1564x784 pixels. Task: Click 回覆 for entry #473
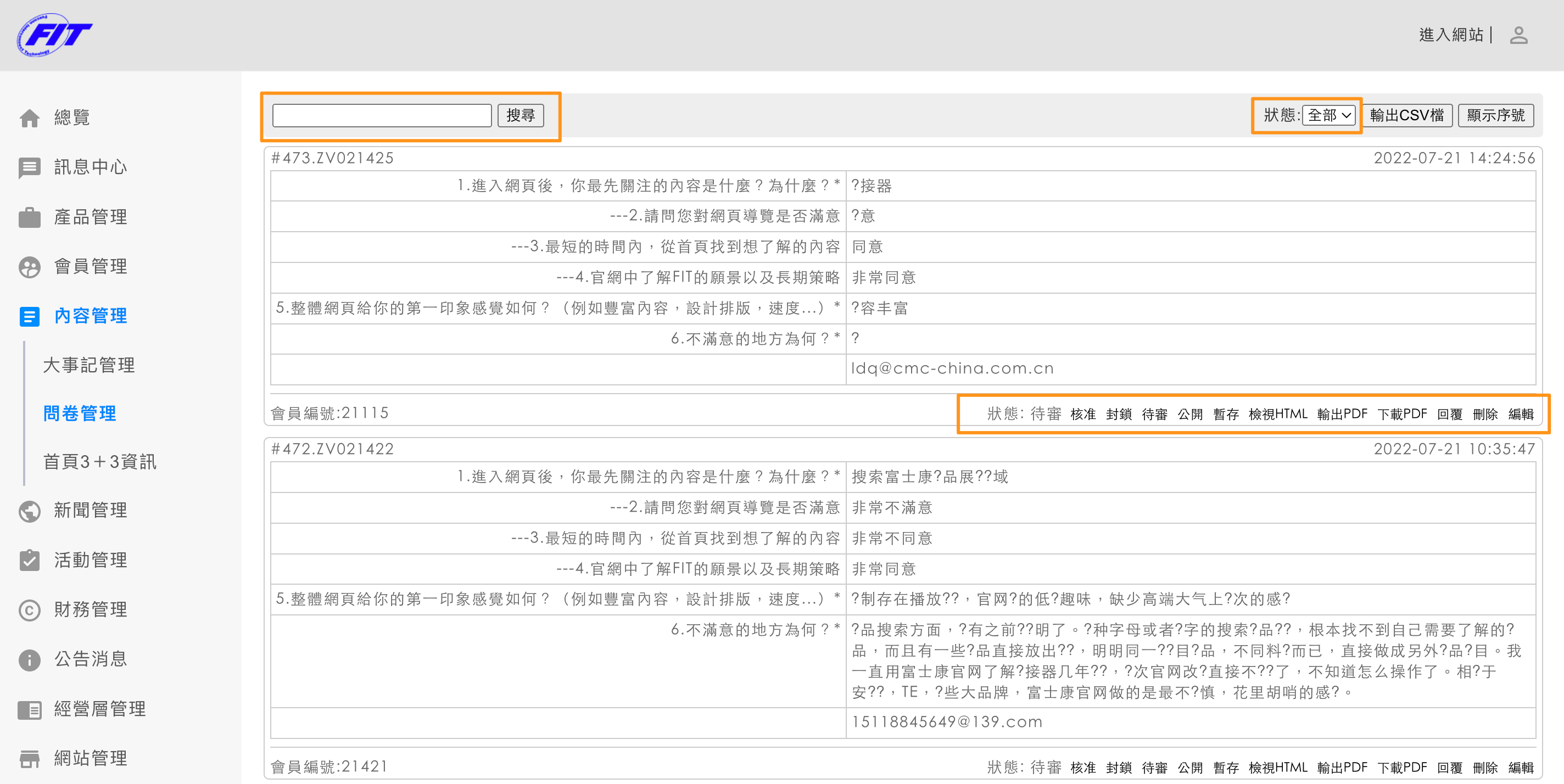click(x=1449, y=415)
